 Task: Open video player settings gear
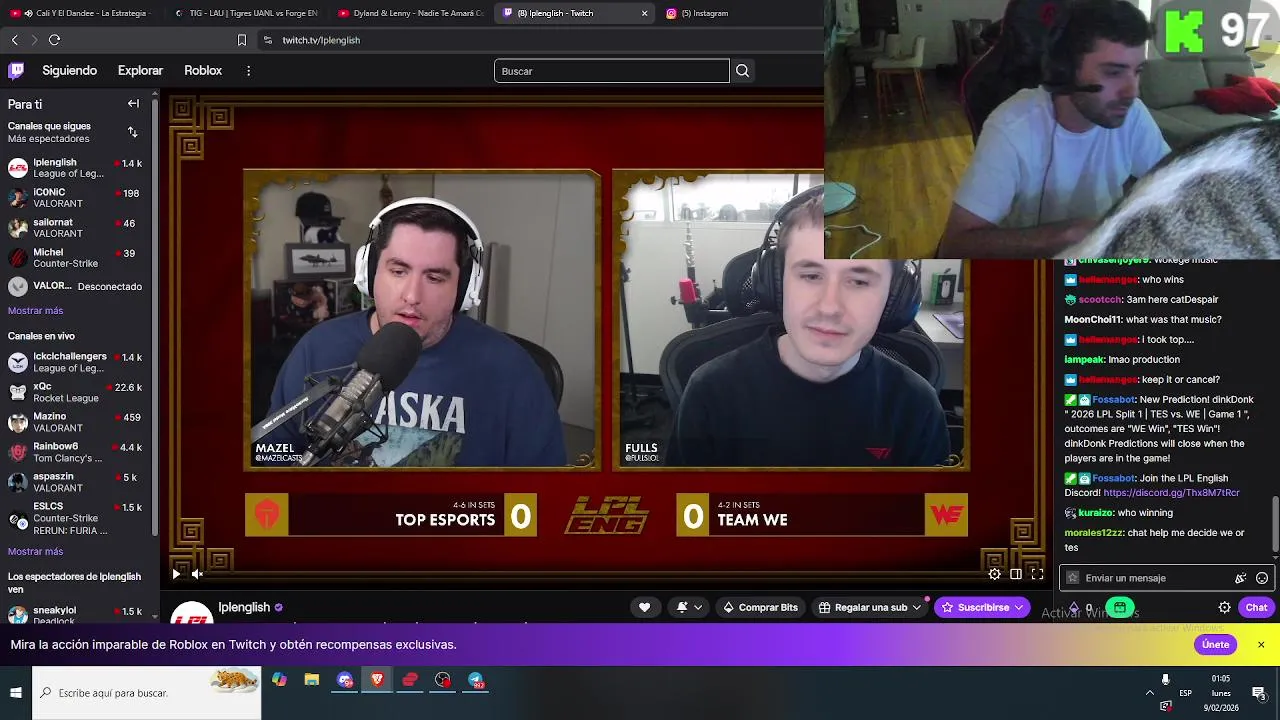click(994, 574)
